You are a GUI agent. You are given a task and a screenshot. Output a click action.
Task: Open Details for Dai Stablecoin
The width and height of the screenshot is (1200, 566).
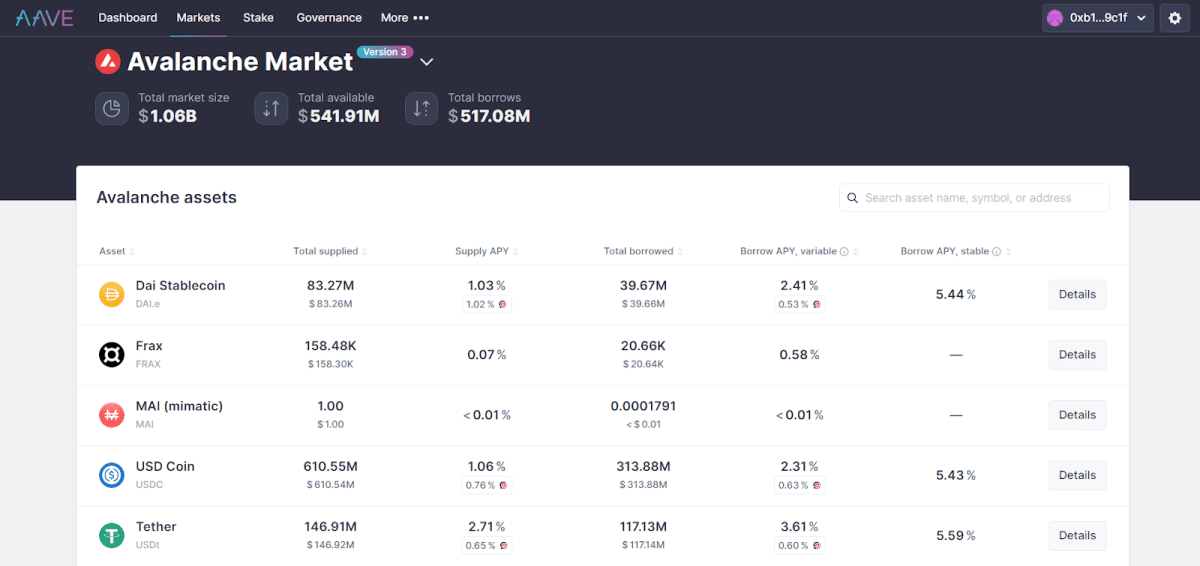(x=1077, y=294)
